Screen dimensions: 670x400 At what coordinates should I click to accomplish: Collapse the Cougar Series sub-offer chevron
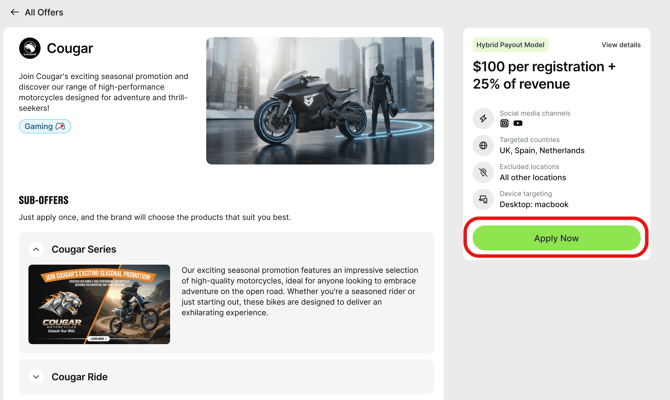click(x=36, y=249)
